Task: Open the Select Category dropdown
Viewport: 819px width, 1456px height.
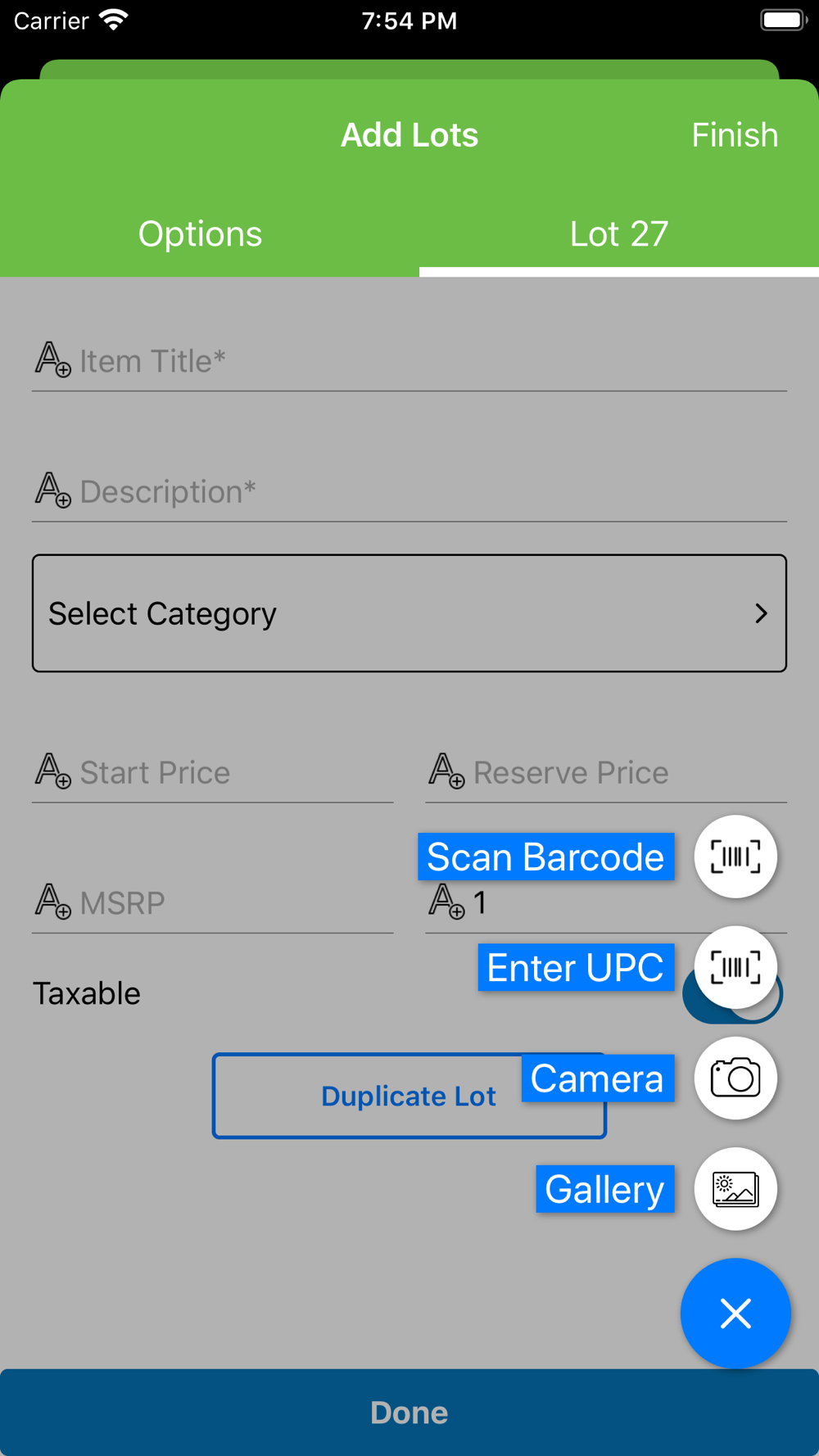Action: tap(409, 613)
